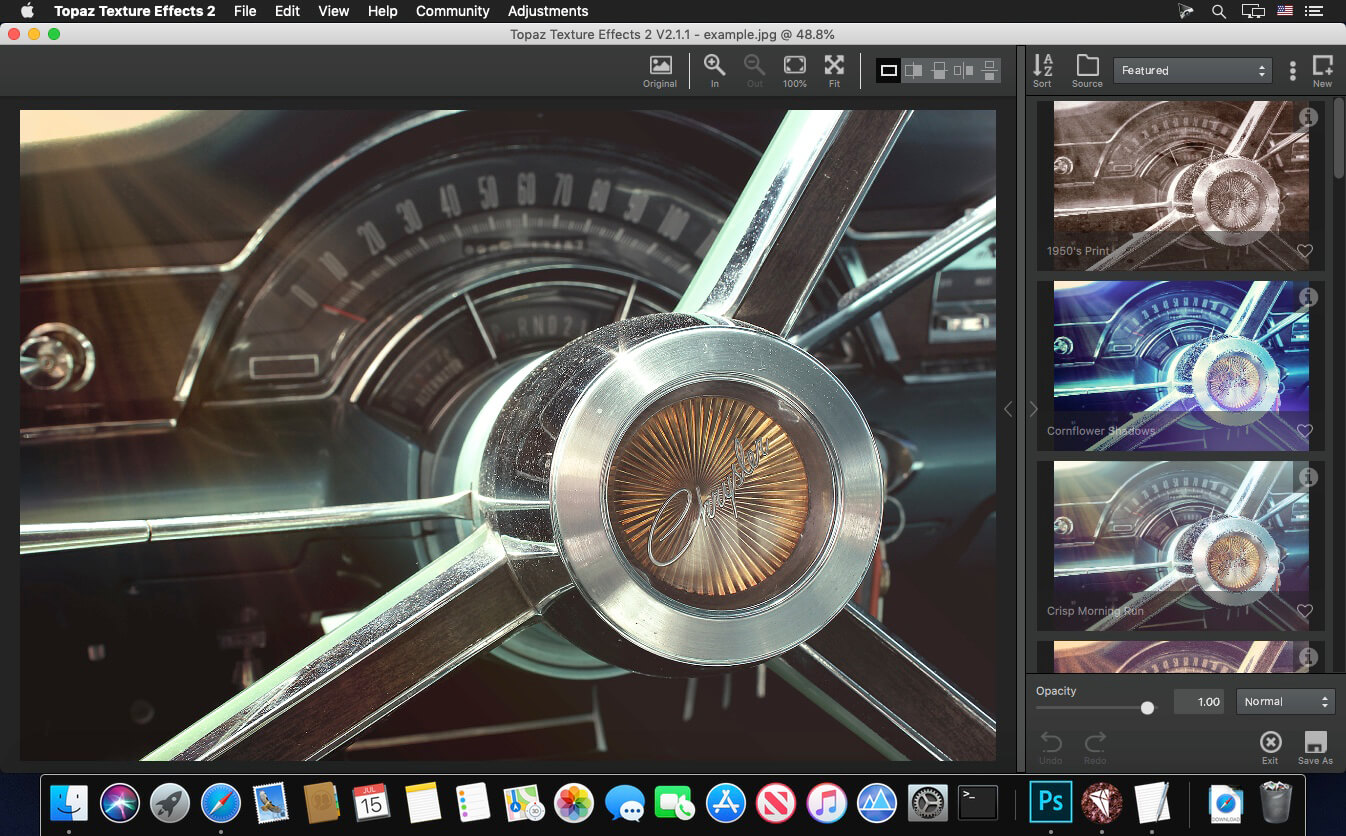Expand the left panel with the left arrow
The height and width of the screenshot is (836, 1346).
point(1008,409)
